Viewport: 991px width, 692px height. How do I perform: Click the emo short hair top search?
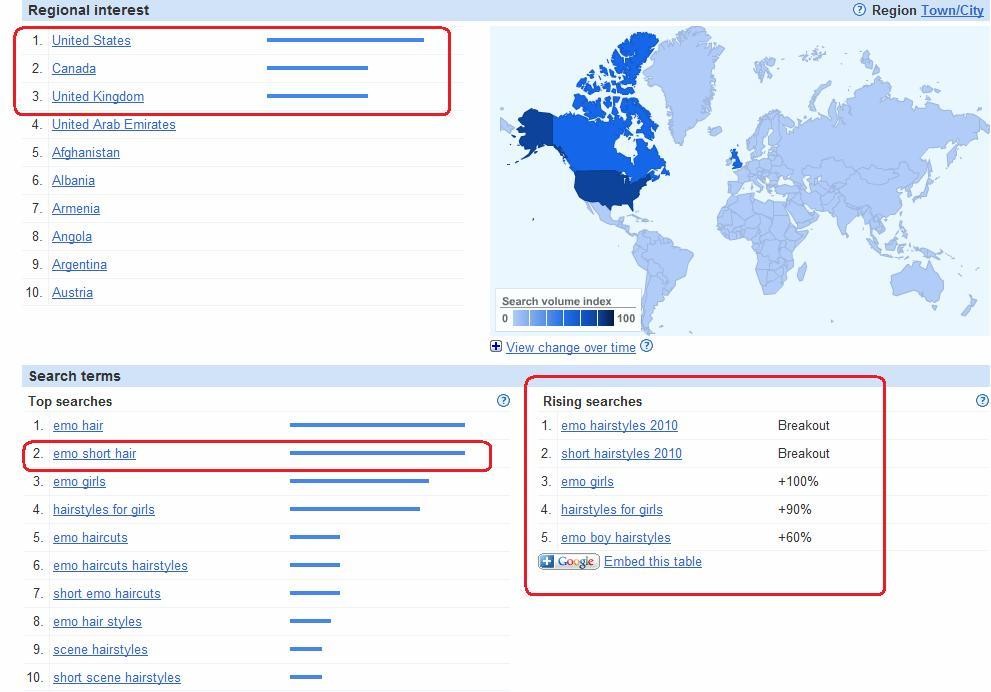tap(94, 454)
